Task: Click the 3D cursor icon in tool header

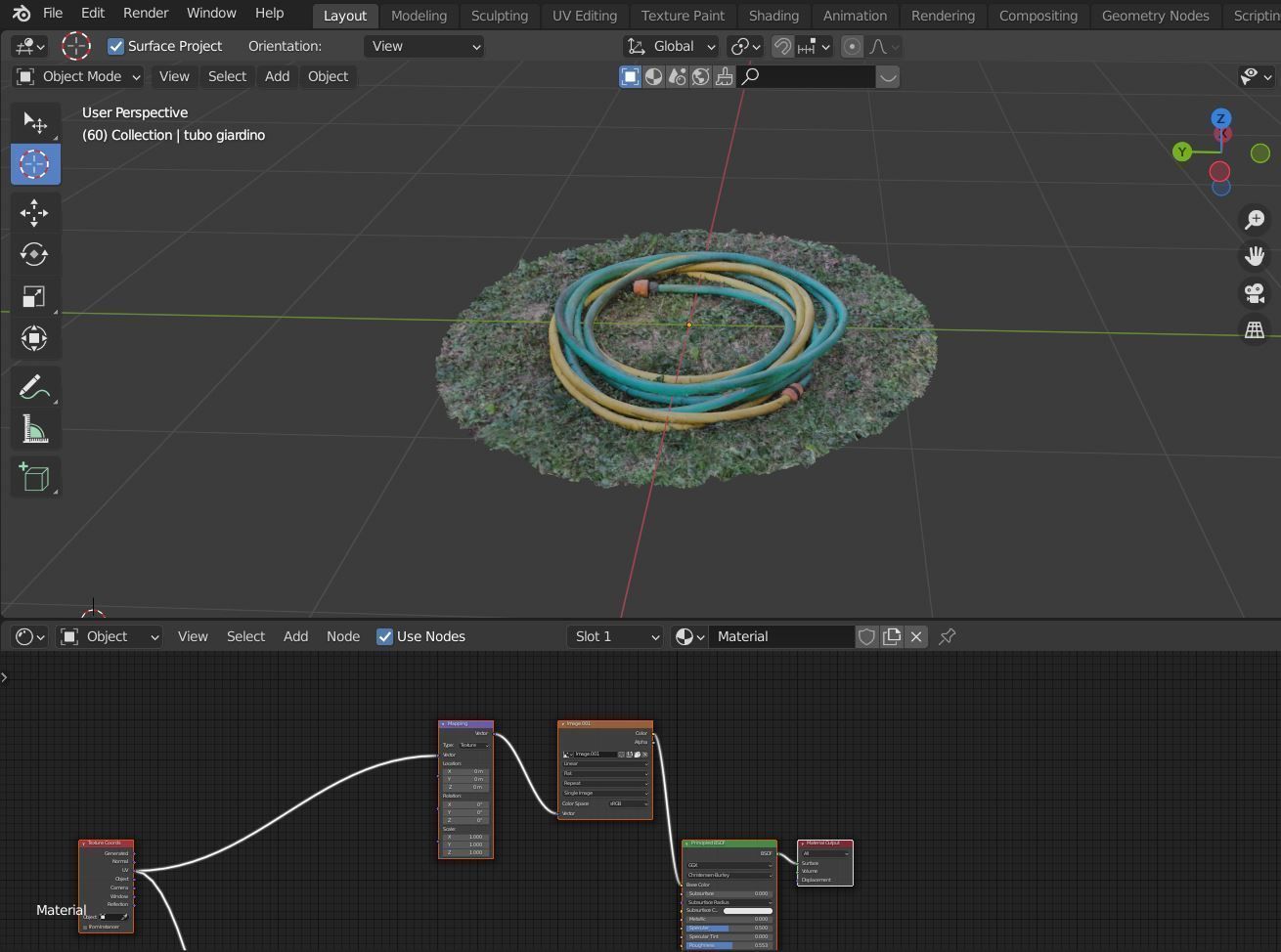Action: tap(75, 46)
